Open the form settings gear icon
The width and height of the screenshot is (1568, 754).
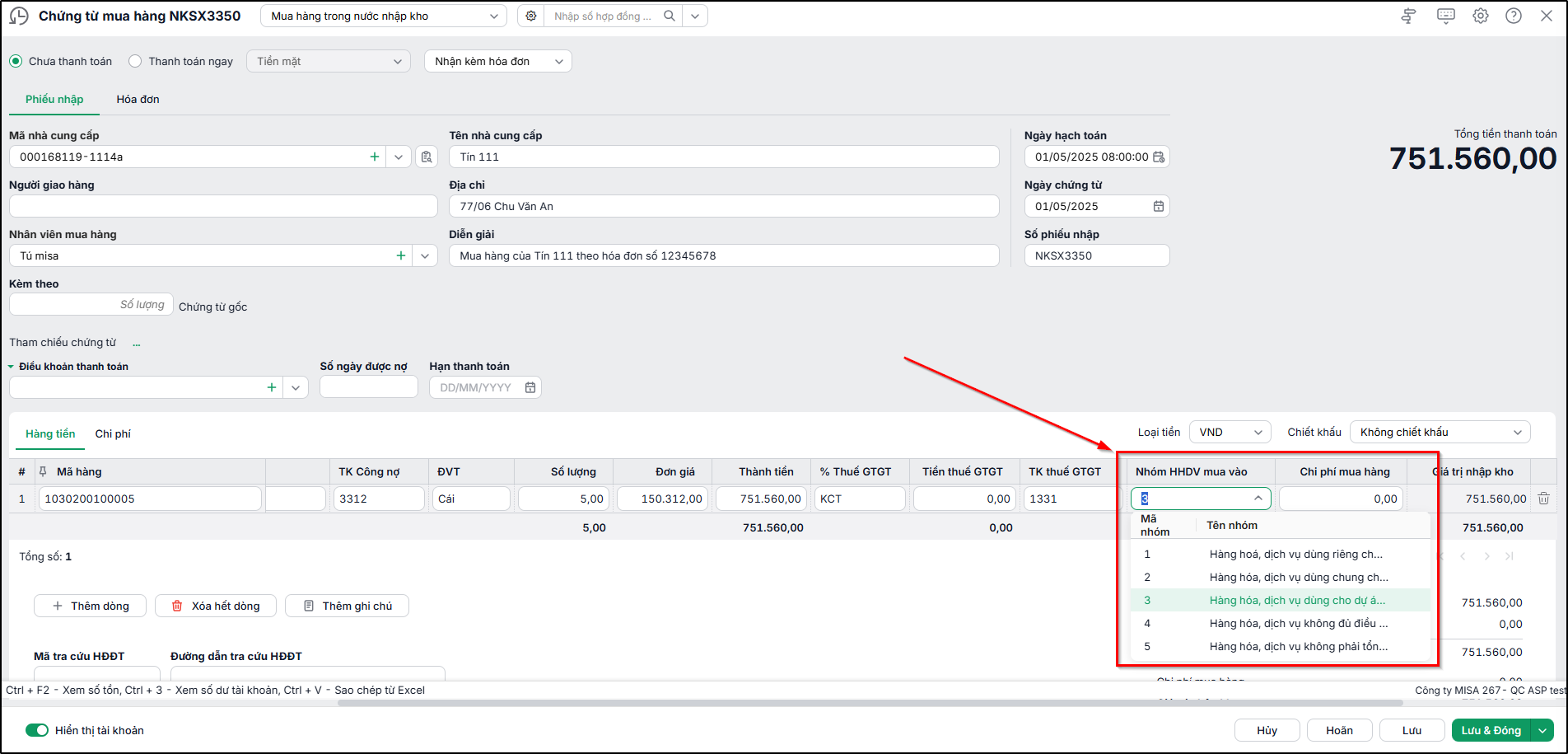pyautogui.click(x=1481, y=16)
